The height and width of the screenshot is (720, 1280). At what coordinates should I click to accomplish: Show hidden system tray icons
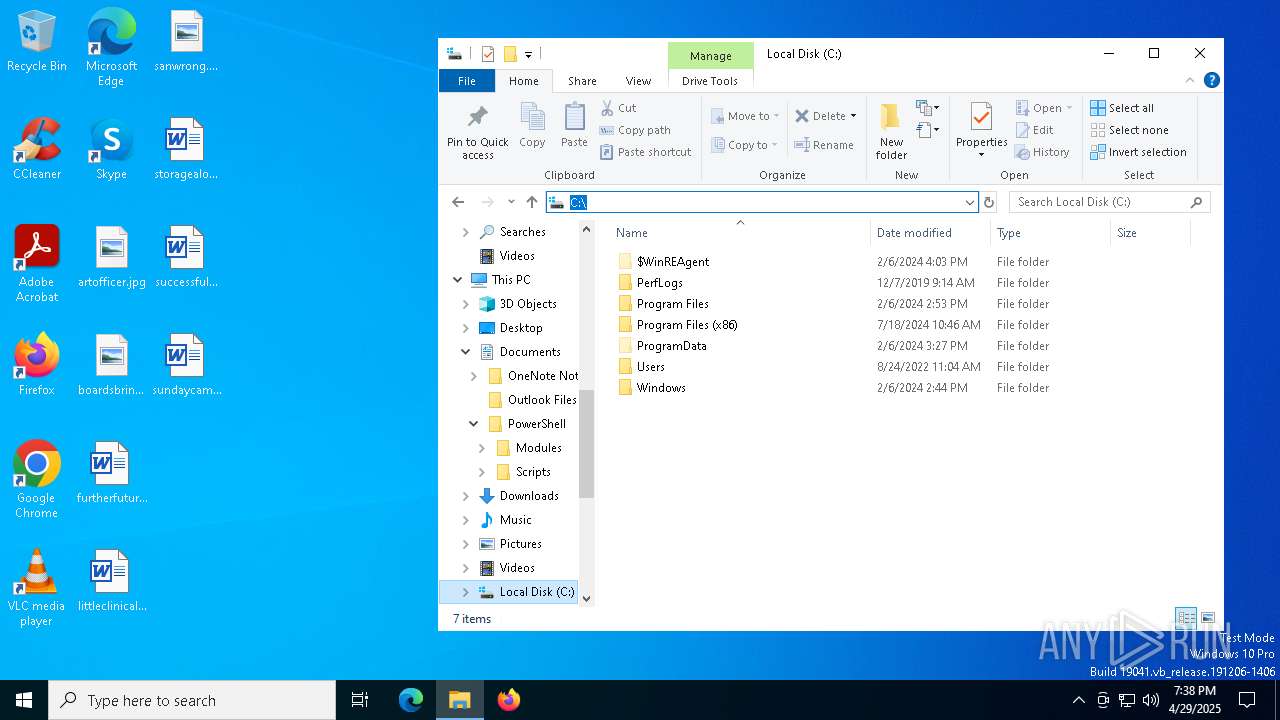coord(1078,700)
